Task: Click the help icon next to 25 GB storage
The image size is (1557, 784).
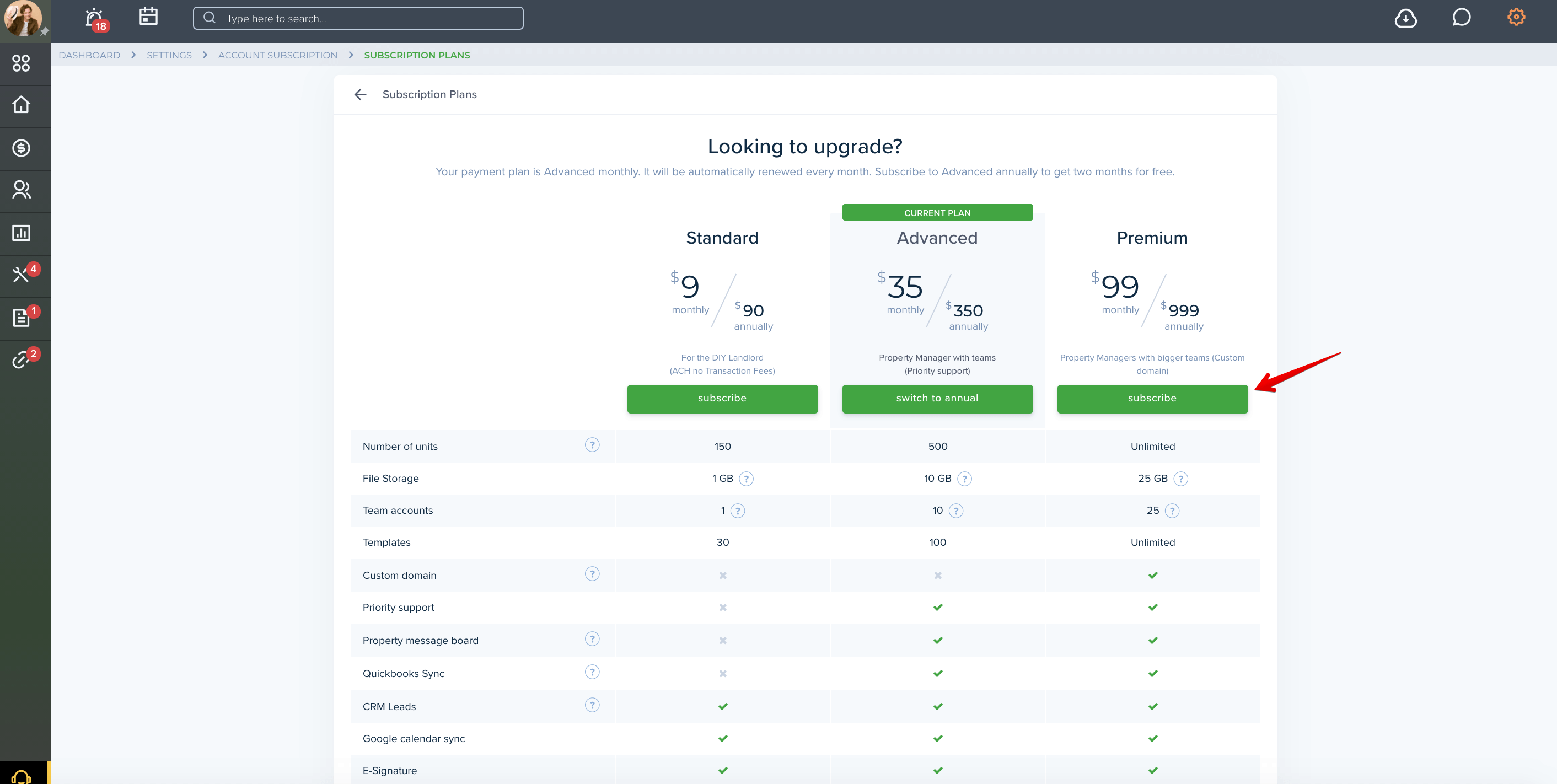Action: (1180, 479)
